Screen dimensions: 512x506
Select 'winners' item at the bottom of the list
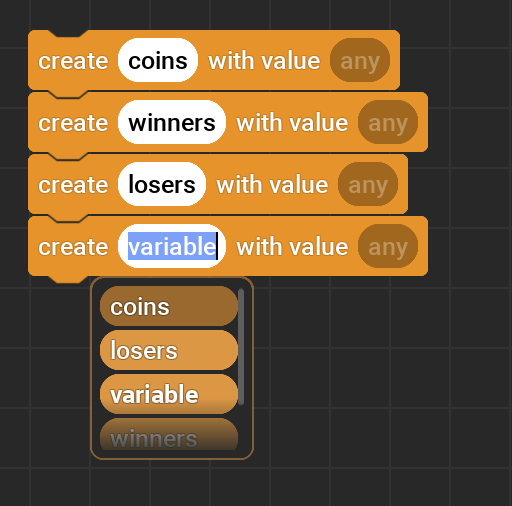tap(169, 434)
